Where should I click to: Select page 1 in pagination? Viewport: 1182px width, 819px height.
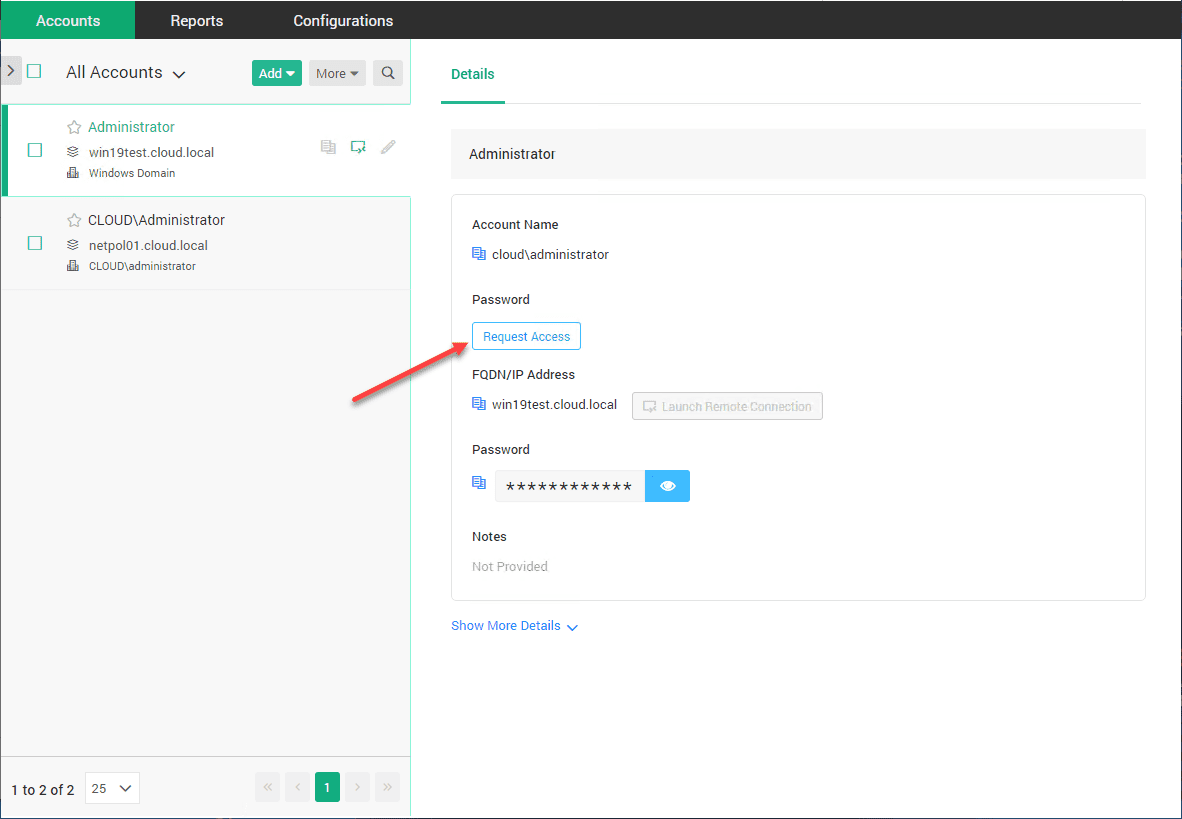[327, 787]
